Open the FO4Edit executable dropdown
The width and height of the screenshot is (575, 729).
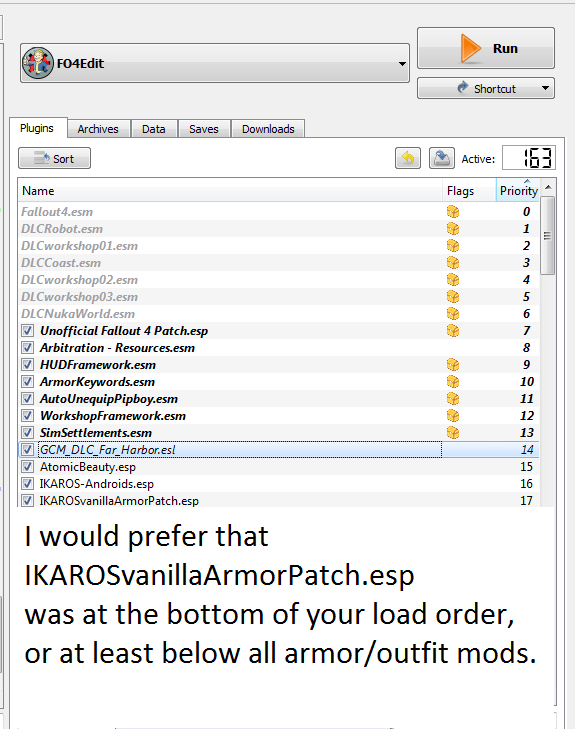coord(215,63)
